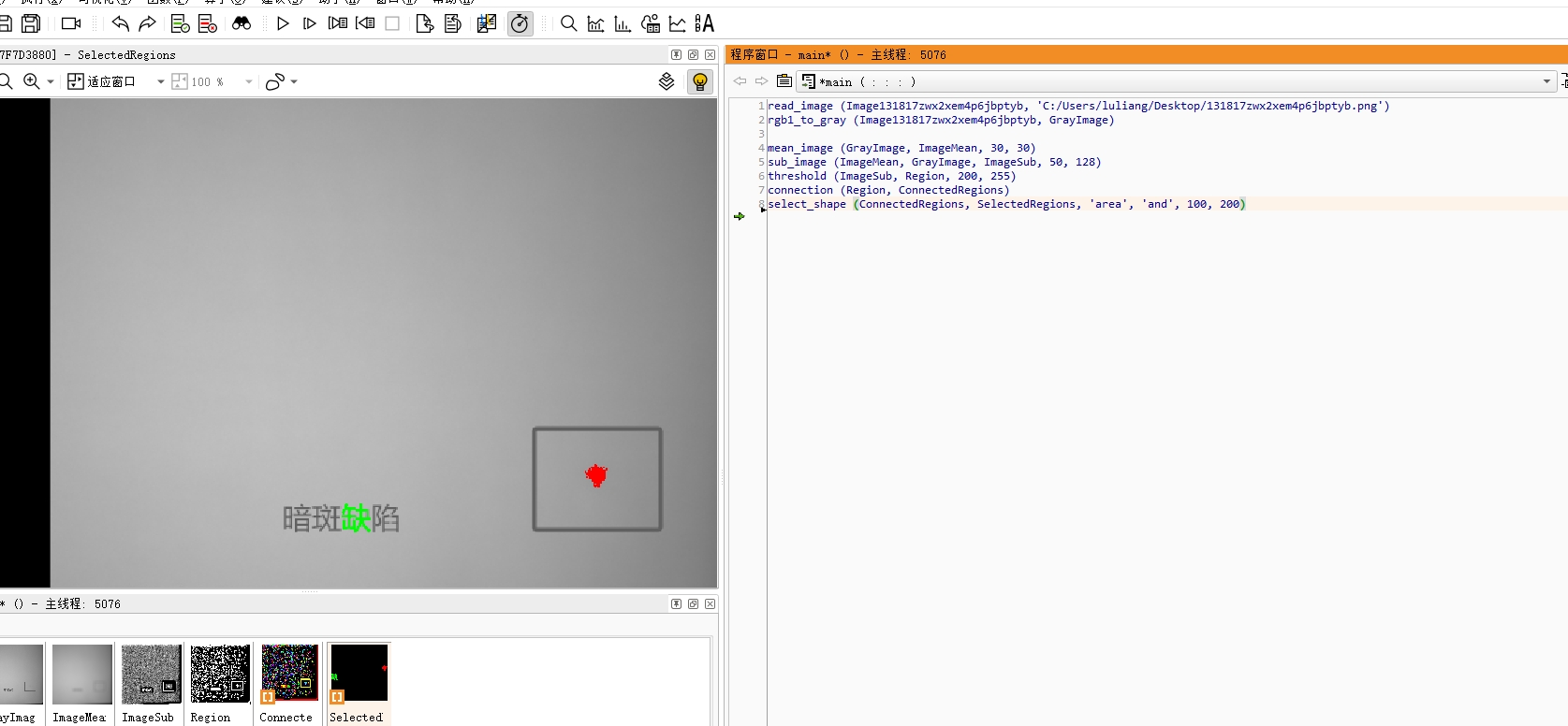Image resolution: width=1568 pixels, height=726 pixels.
Task: Deactivate selected program lines (red x icon)
Action: [x=208, y=23]
